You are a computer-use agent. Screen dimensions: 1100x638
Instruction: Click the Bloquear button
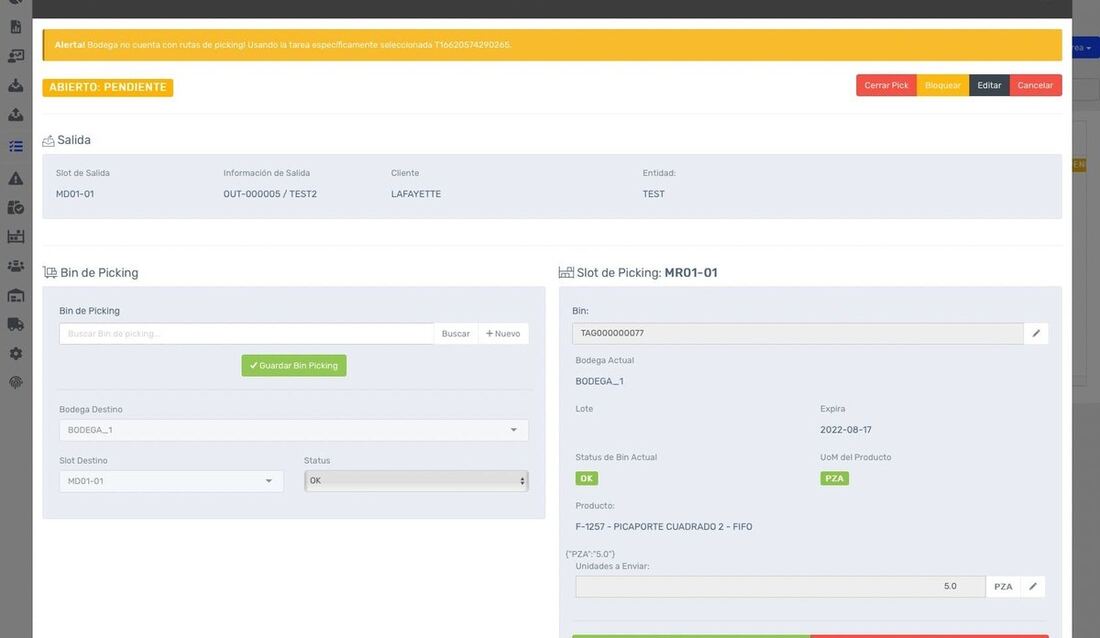coord(943,86)
